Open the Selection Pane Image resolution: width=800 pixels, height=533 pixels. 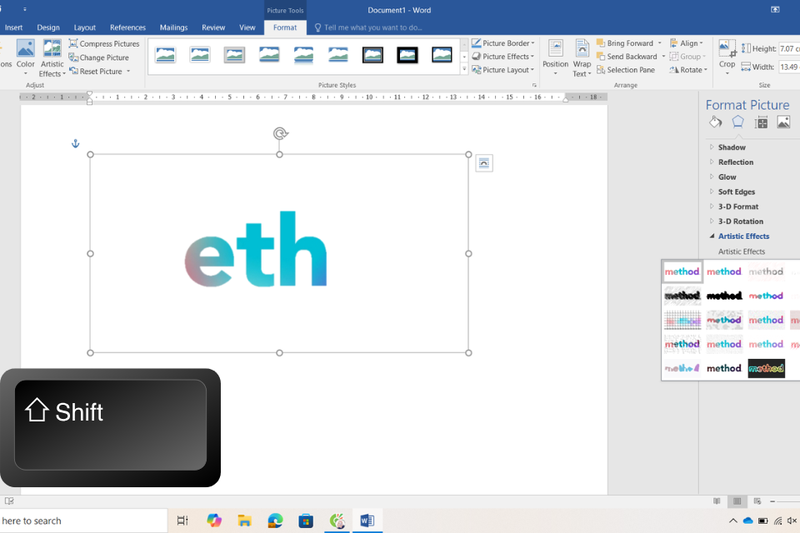(x=626, y=70)
